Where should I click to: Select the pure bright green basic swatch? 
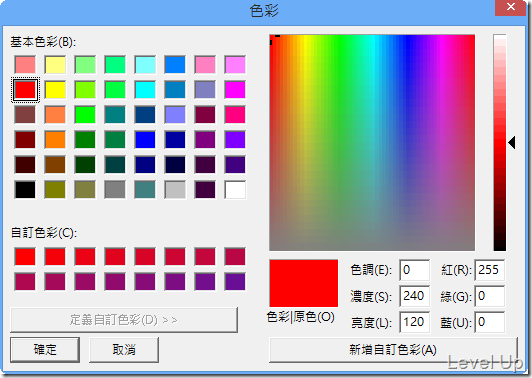tap(85, 115)
